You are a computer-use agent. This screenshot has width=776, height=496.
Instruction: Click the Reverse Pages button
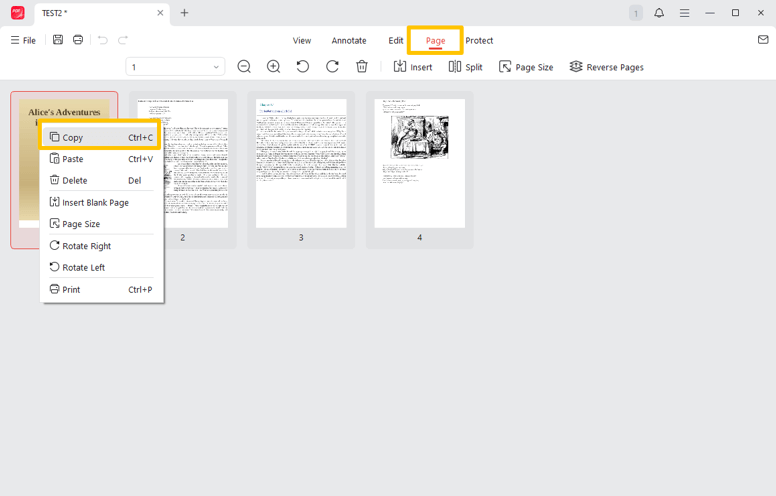pyautogui.click(x=606, y=67)
